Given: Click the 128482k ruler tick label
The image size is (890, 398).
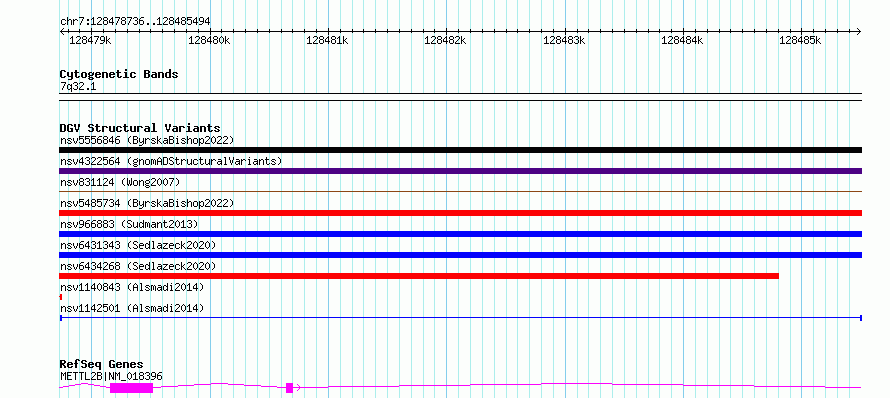Looking at the screenshot, I should 446,40.
